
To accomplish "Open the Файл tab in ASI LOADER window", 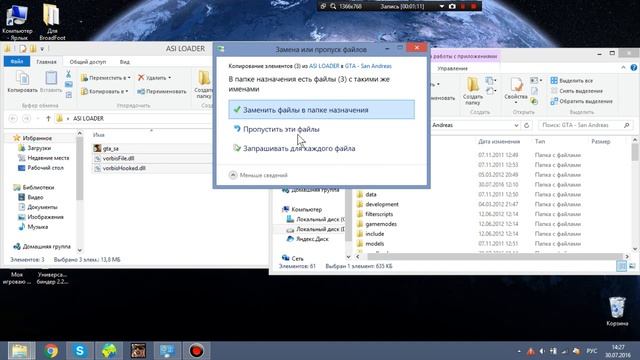I will [17, 62].
